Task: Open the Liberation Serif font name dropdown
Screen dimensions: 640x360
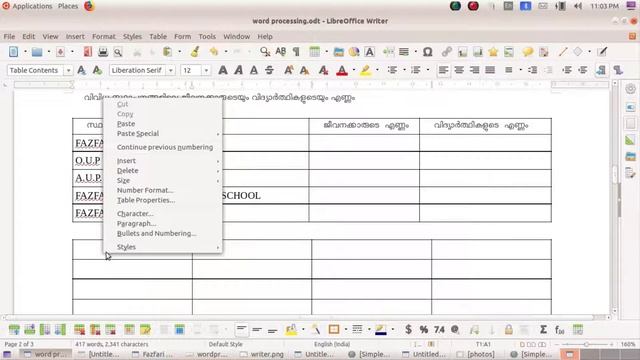Action: click(171, 71)
